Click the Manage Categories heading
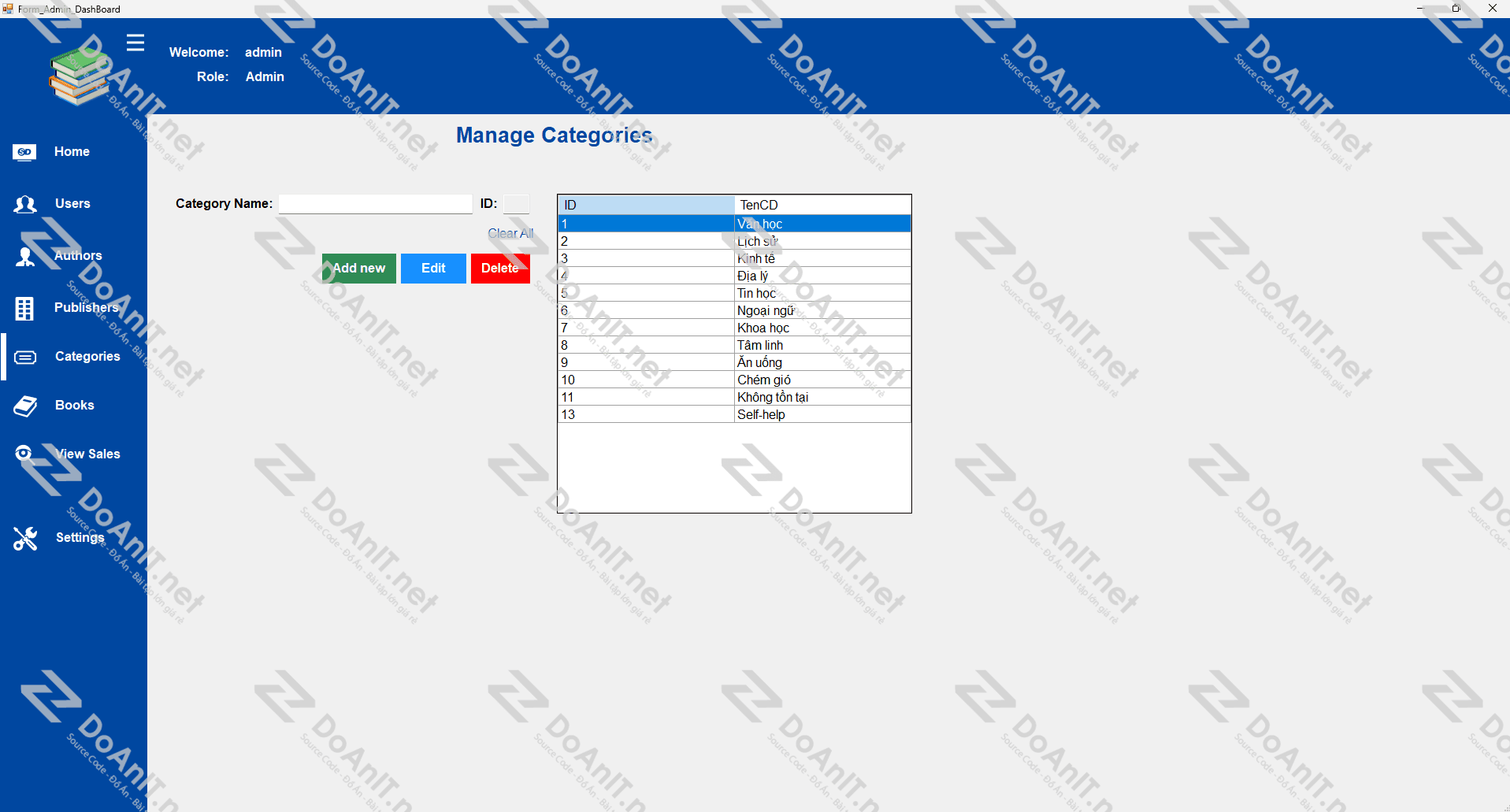 [555, 135]
